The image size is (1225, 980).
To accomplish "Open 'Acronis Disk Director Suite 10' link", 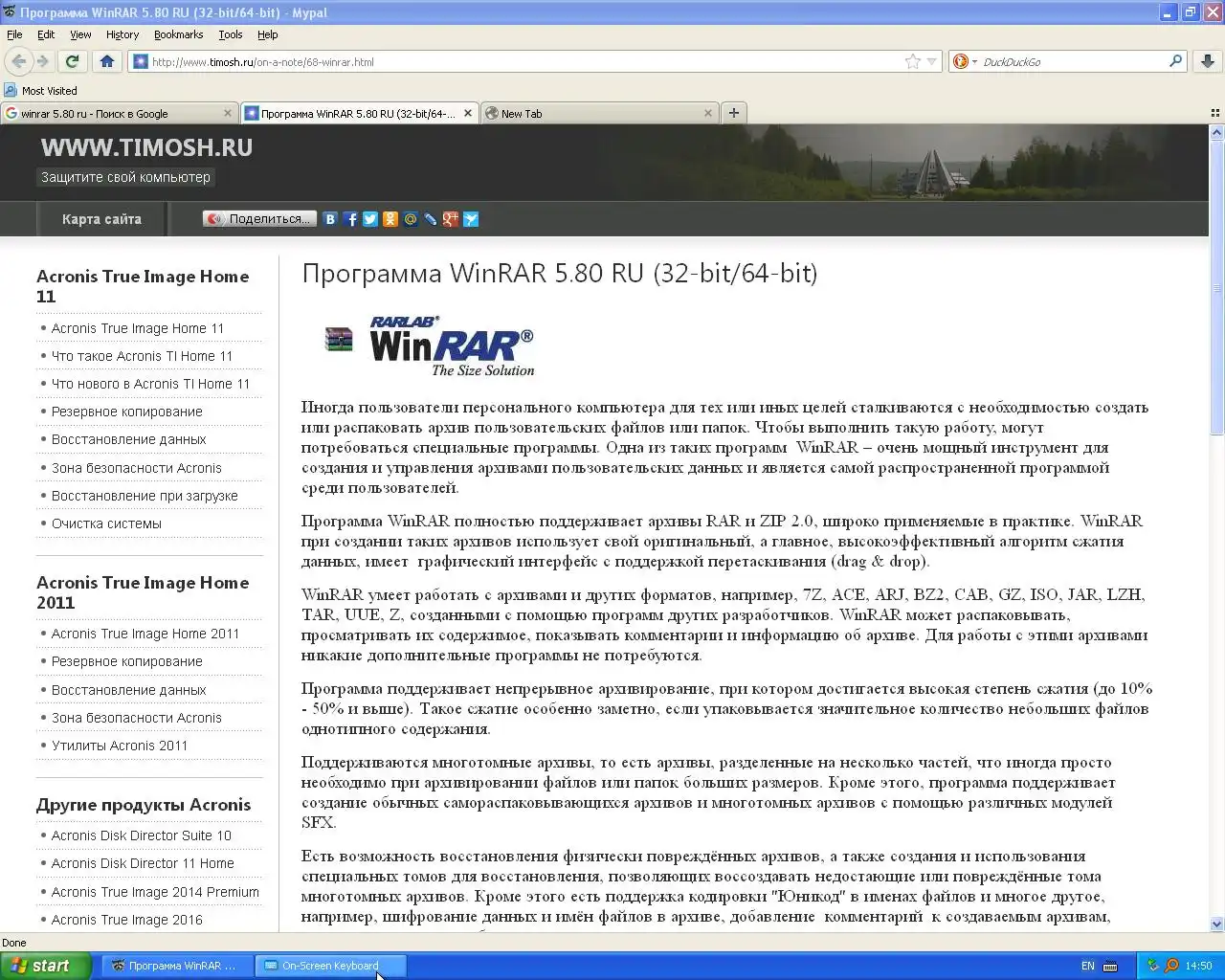I will pyautogui.click(x=142, y=835).
